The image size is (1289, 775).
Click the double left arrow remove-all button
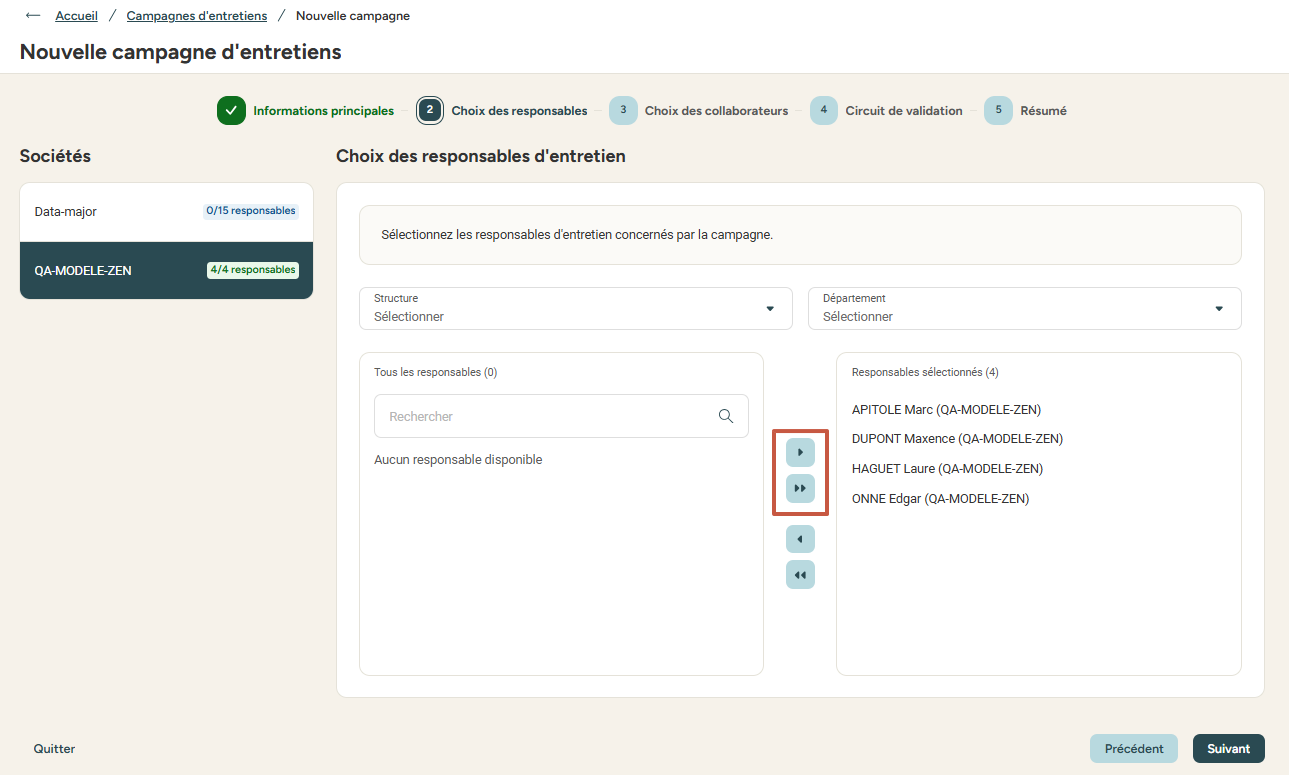point(800,575)
